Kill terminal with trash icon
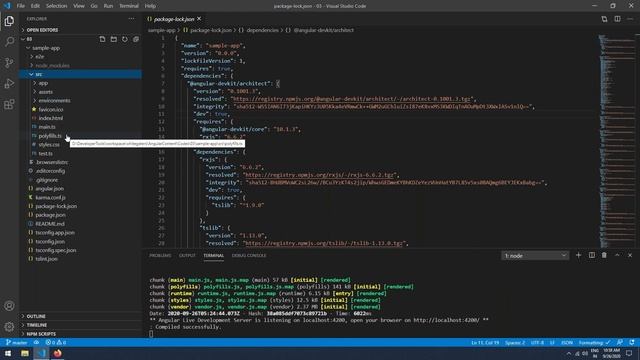The image size is (640, 360). point(604,255)
